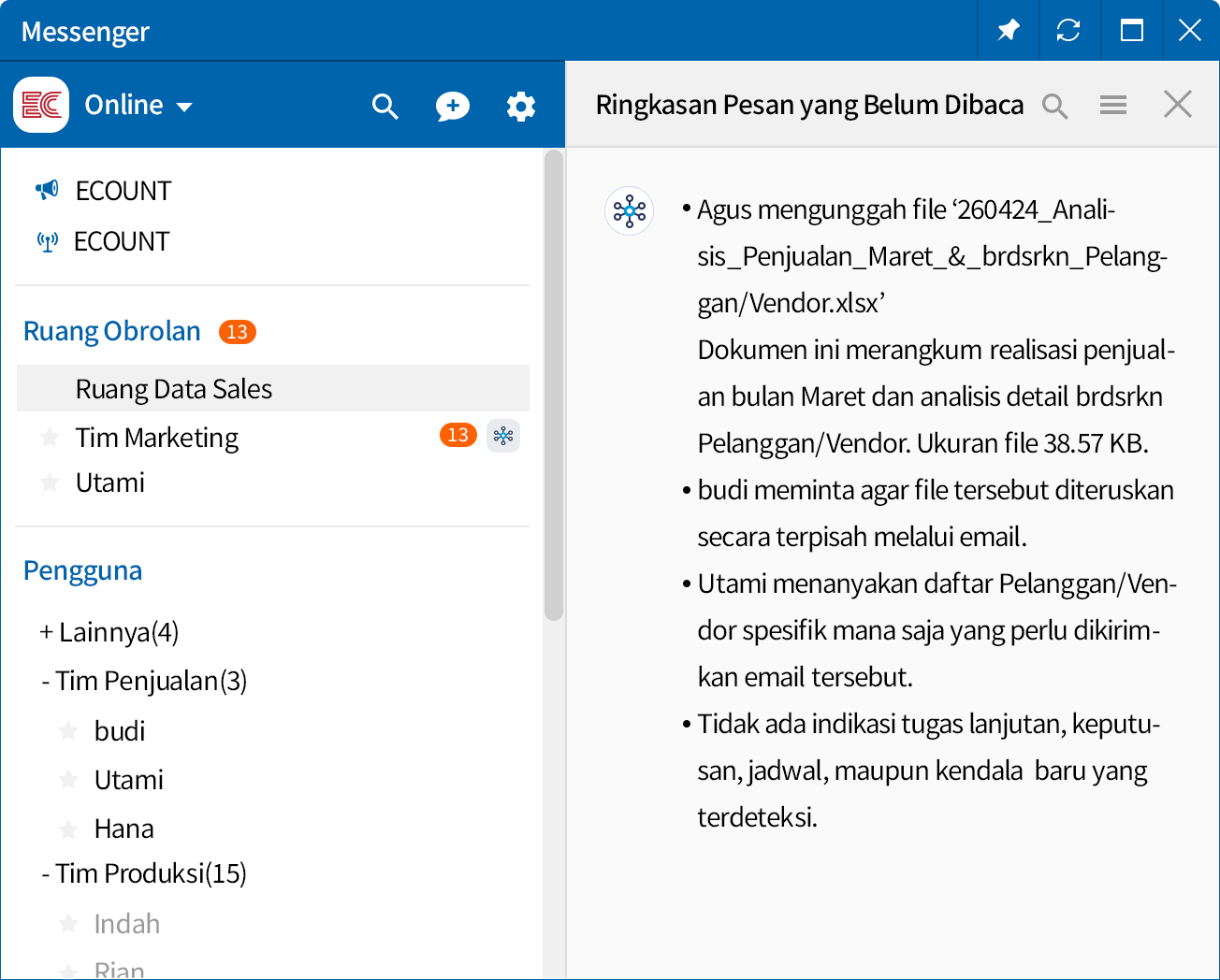
Task: Open AI summary icon beside Tim Marketing
Action: (503, 436)
